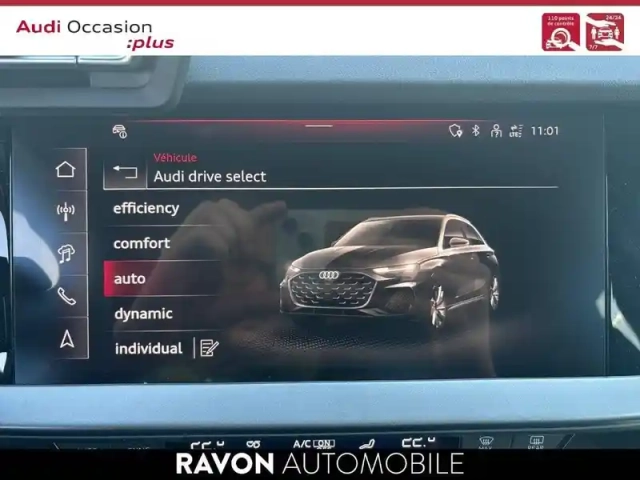Tap the user profile status icon
The height and width of the screenshot is (480, 640).
coord(496,131)
